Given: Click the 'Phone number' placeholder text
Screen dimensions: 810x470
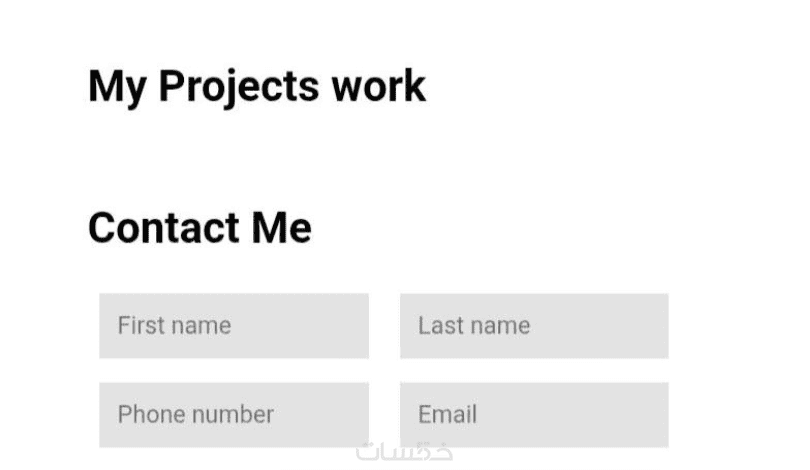Looking at the screenshot, I should tap(195, 414).
